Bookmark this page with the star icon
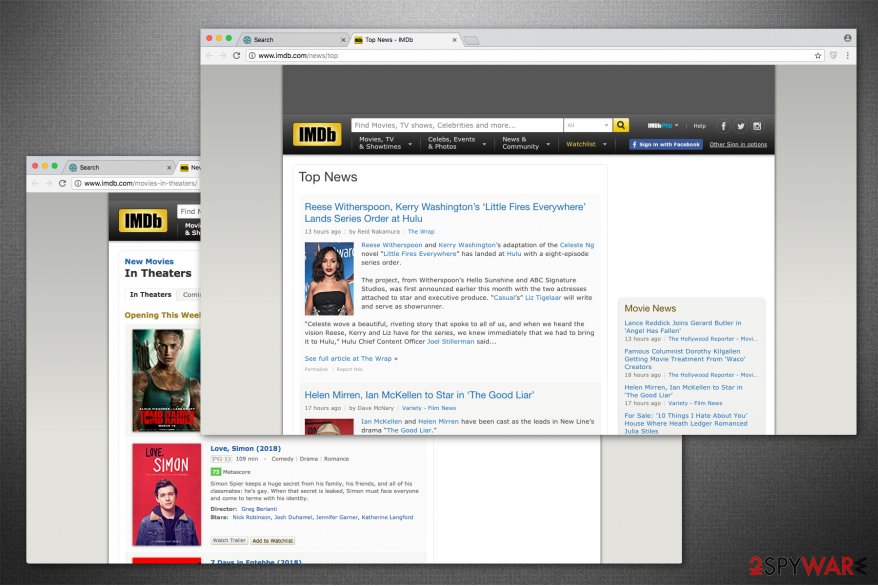 click(818, 55)
